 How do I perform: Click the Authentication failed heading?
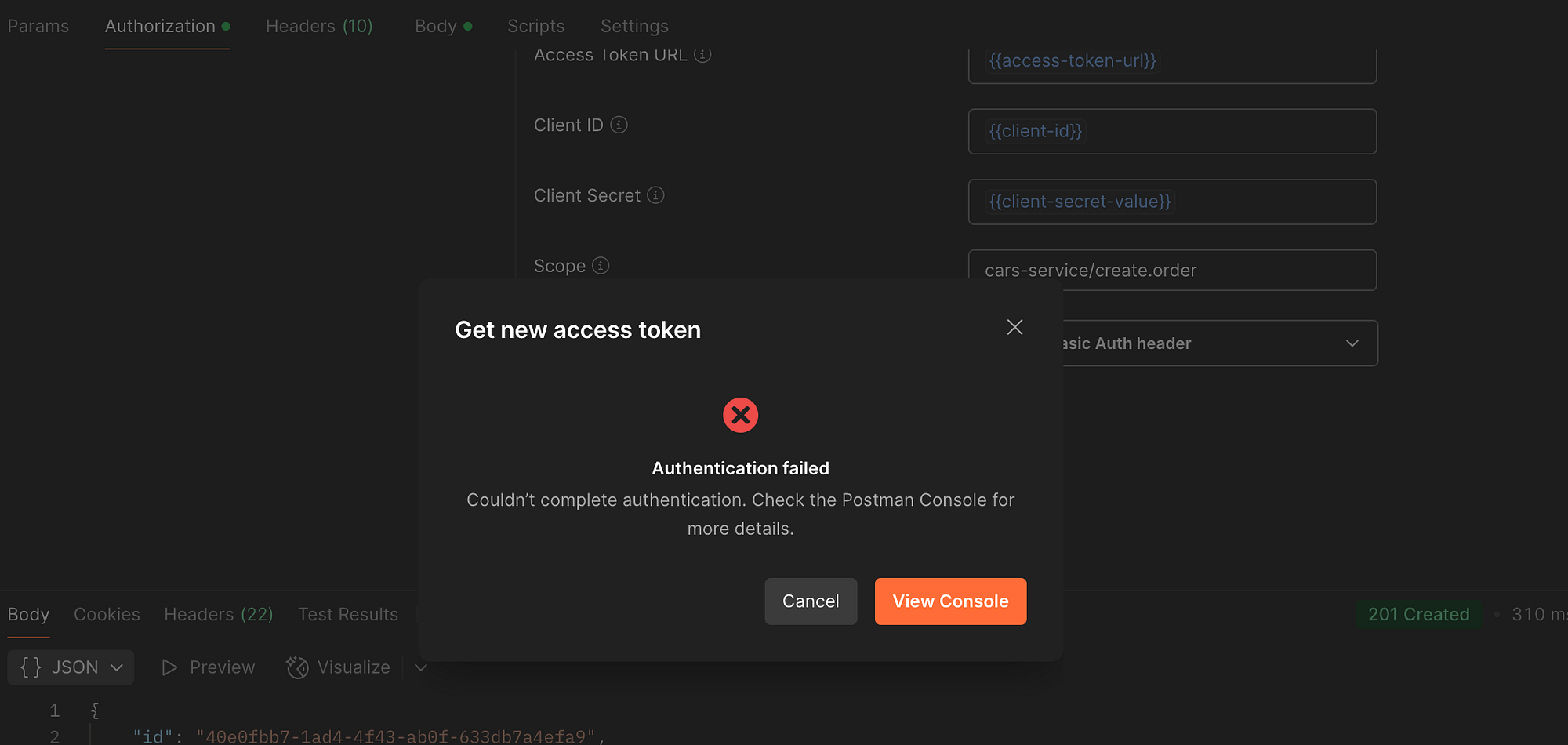[x=740, y=468]
